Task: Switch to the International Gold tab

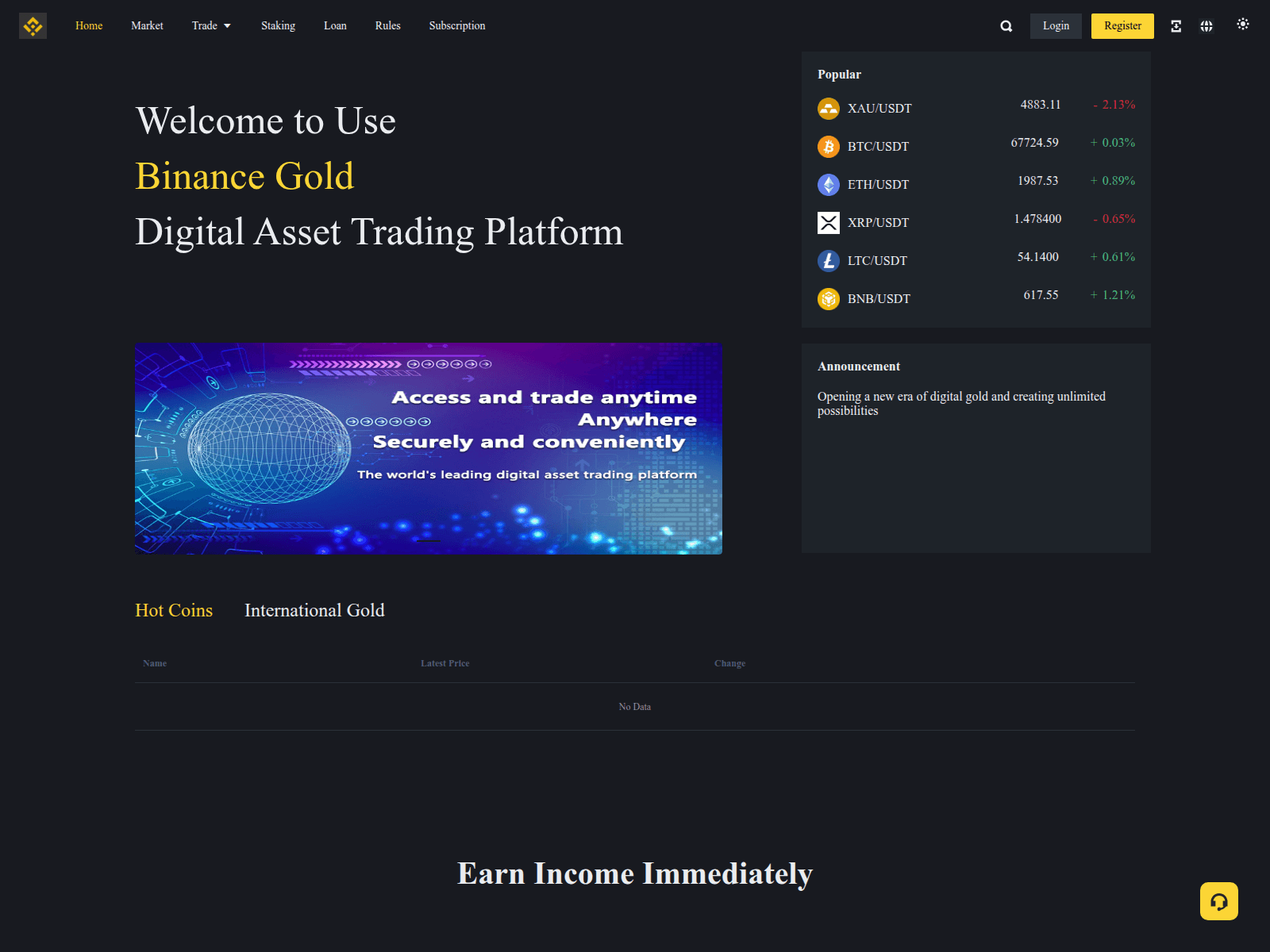Action: (x=314, y=610)
